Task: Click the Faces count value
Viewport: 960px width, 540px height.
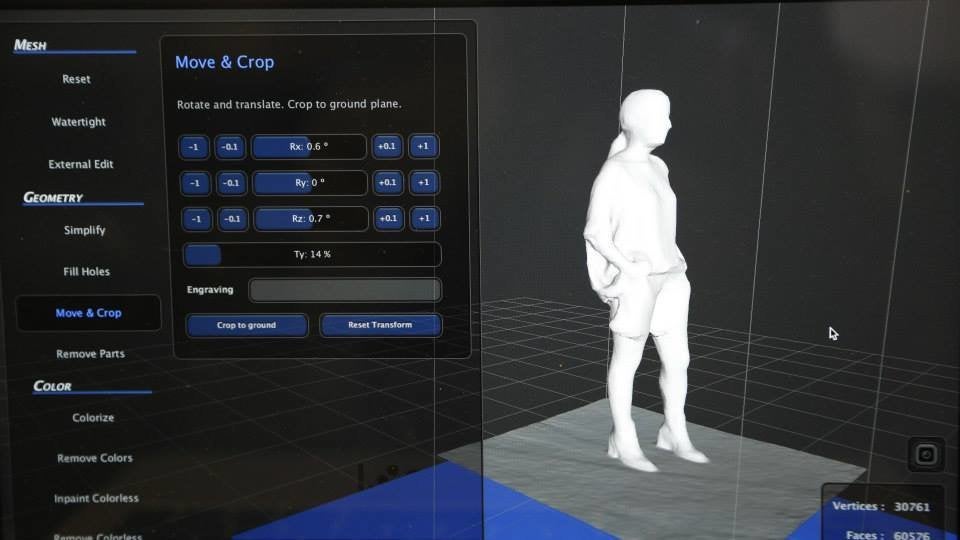Action: point(912,535)
